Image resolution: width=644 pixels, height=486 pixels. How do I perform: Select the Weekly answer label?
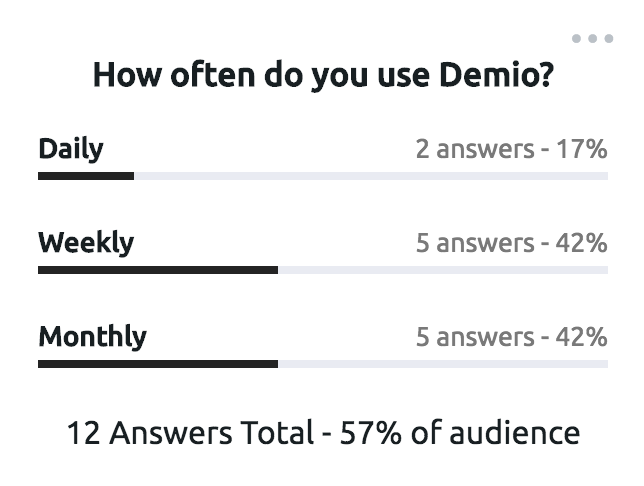click(86, 243)
